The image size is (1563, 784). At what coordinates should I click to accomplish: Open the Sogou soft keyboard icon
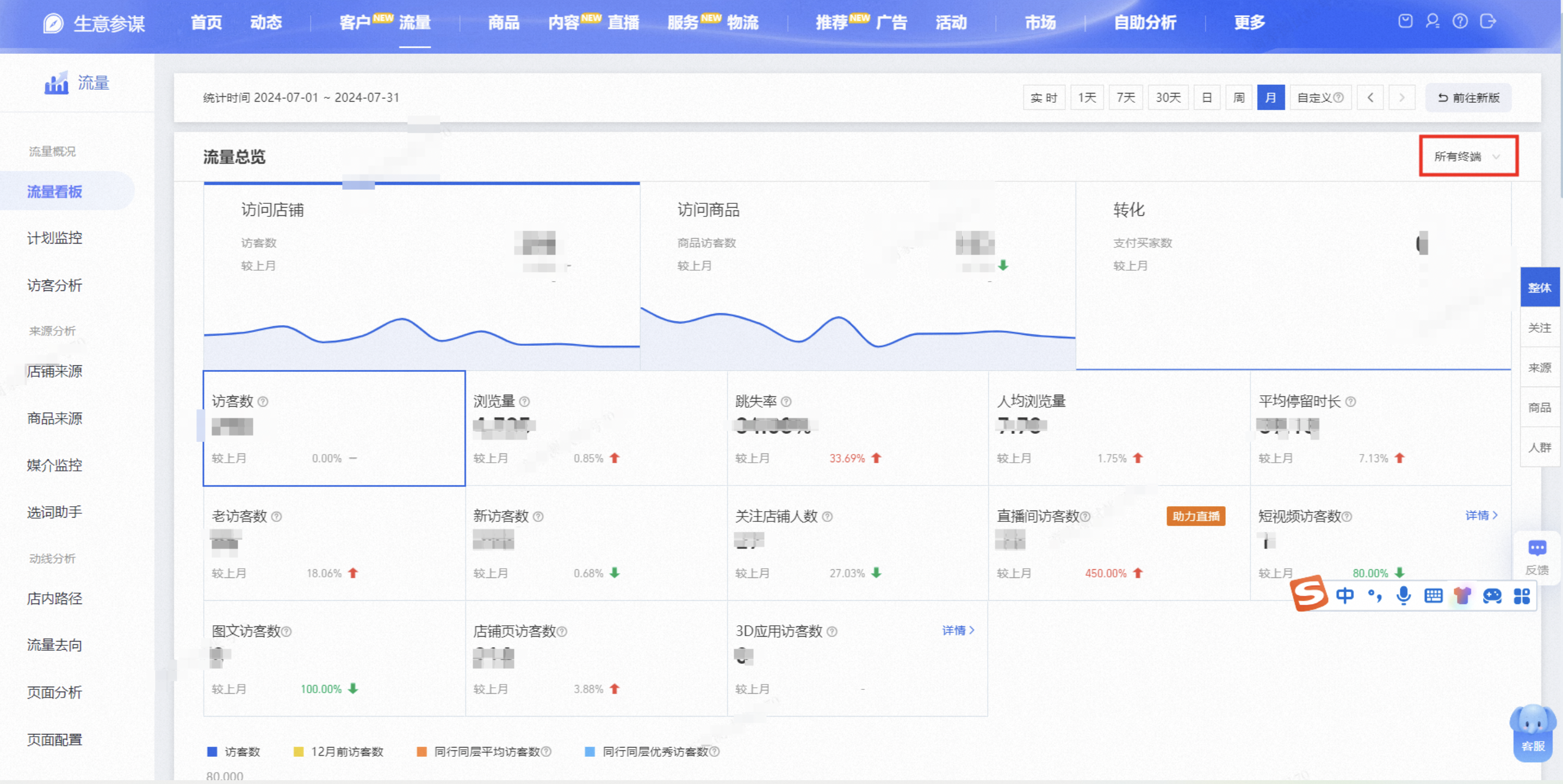(x=1433, y=596)
